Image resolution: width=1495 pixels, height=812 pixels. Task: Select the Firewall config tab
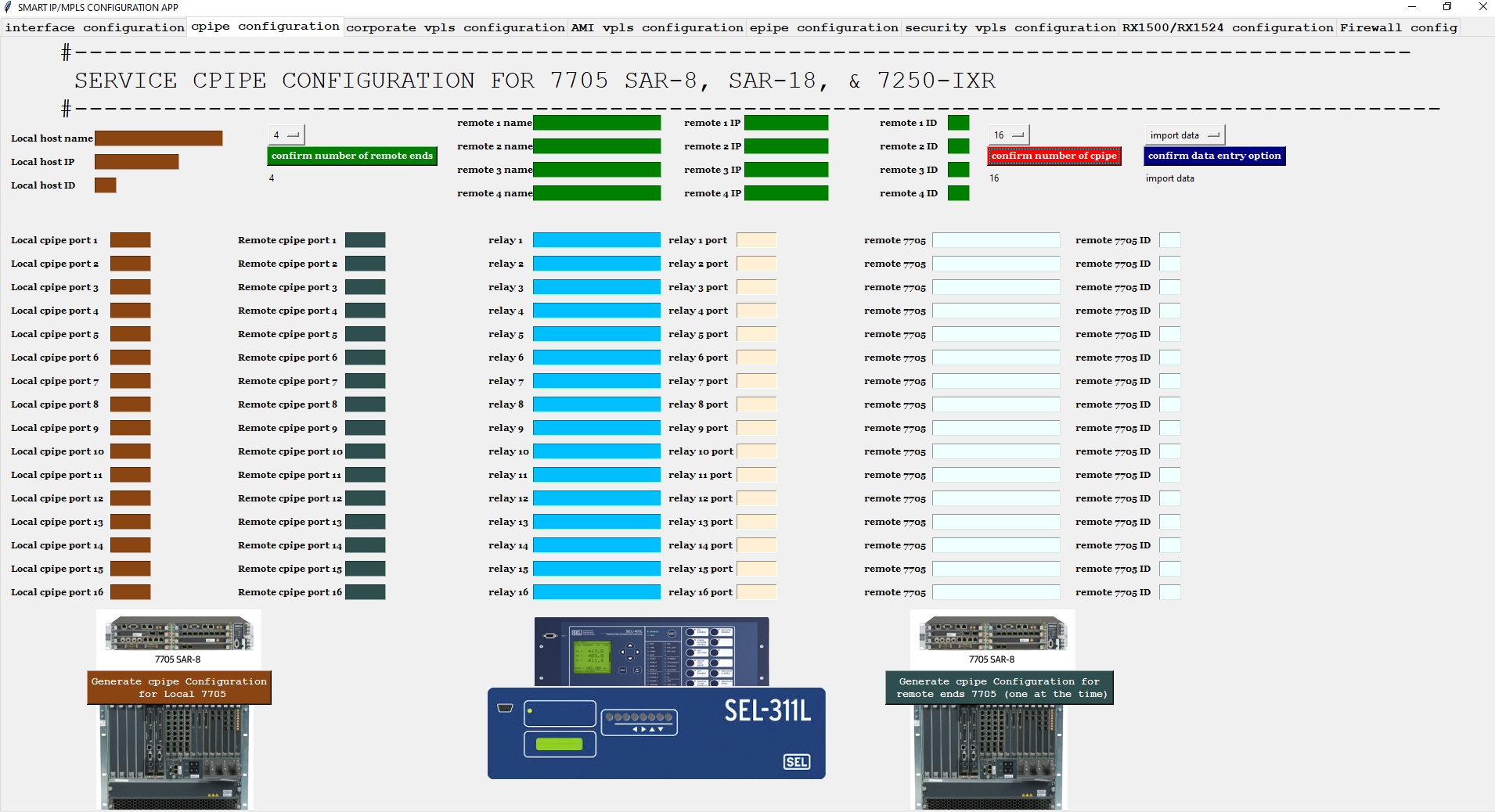[x=1399, y=27]
